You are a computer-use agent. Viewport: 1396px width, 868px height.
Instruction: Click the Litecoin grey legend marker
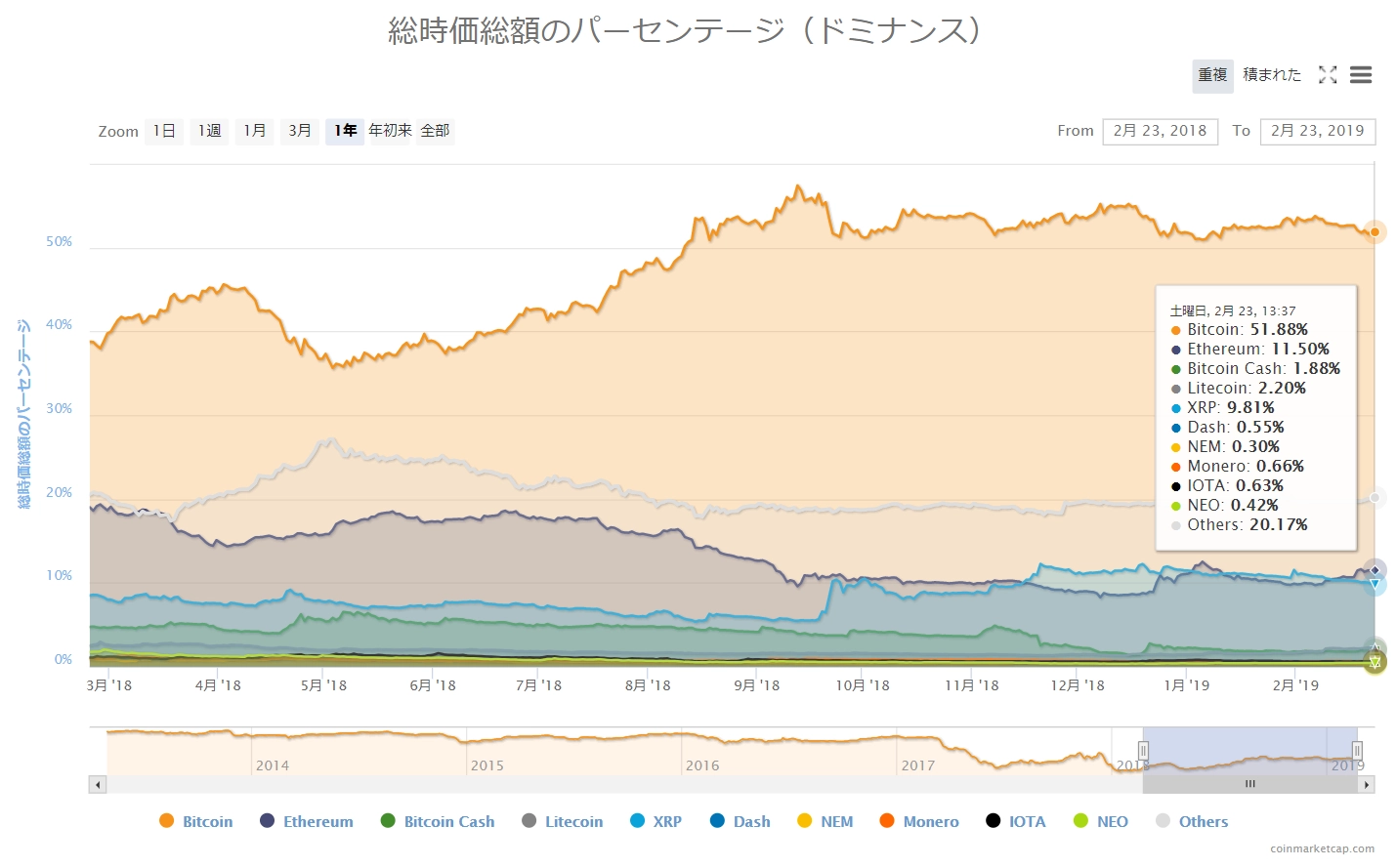coord(529,821)
